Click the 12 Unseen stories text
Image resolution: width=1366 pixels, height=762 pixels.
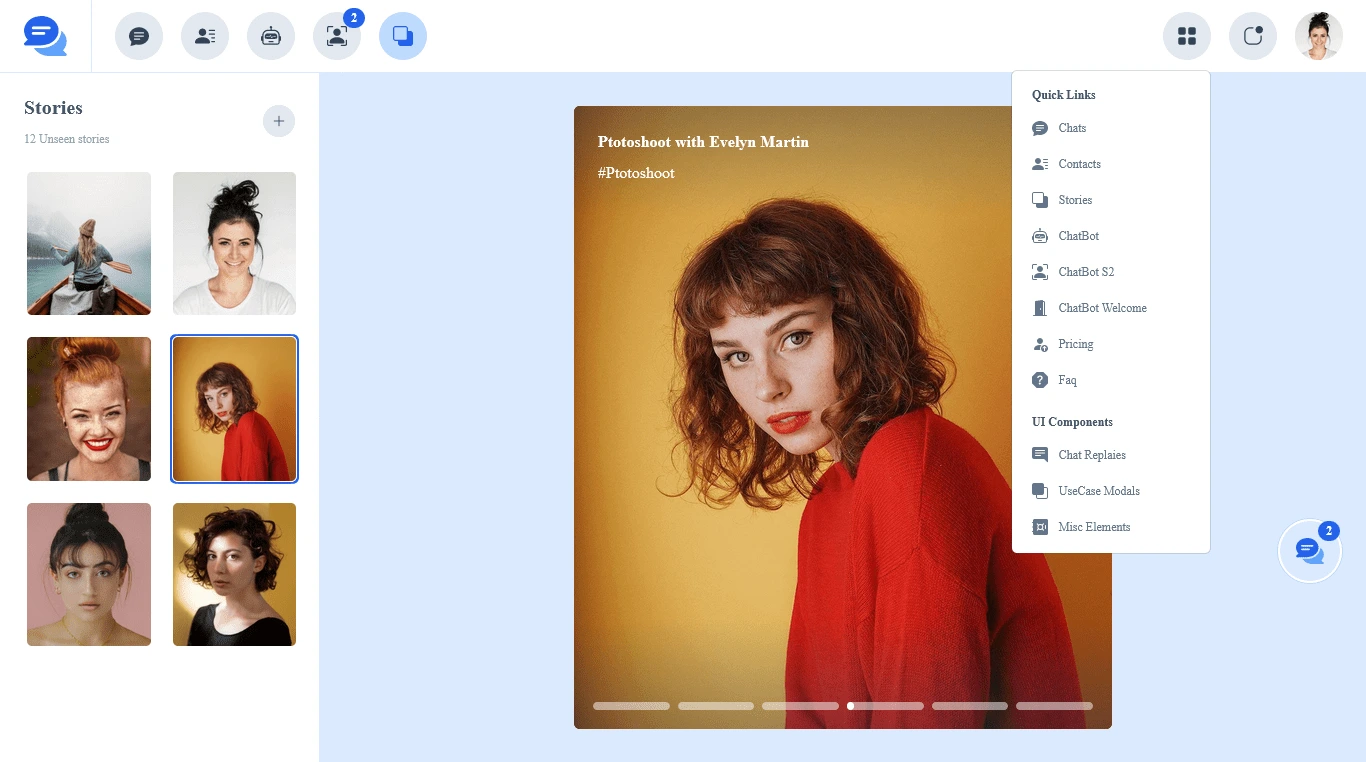tap(67, 139)
